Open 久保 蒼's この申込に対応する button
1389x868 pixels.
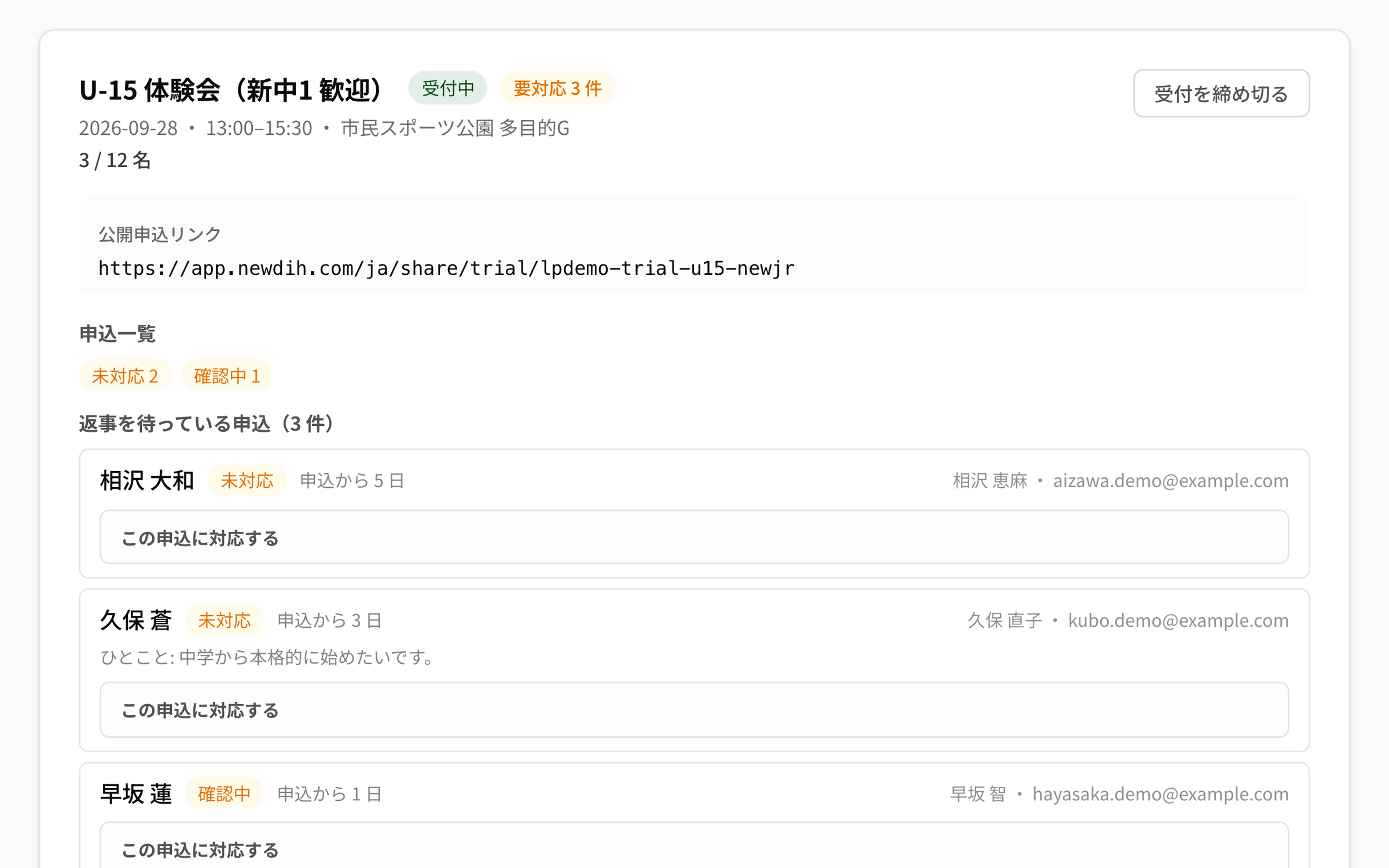694,709
